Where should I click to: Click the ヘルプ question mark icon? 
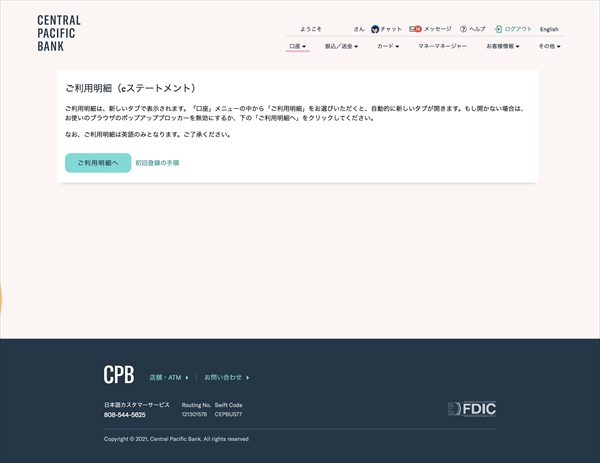[463, 29]
